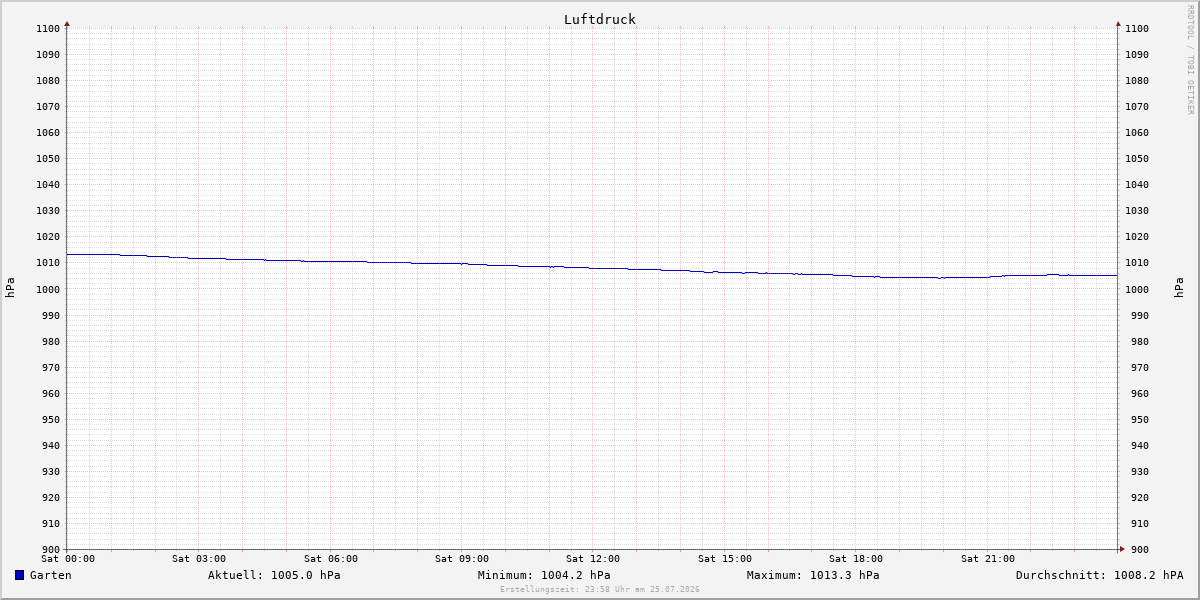1200x600 pixels.
Task: Click the Aktuell: 1005.0 hPa value
Action: click(274, 575)
